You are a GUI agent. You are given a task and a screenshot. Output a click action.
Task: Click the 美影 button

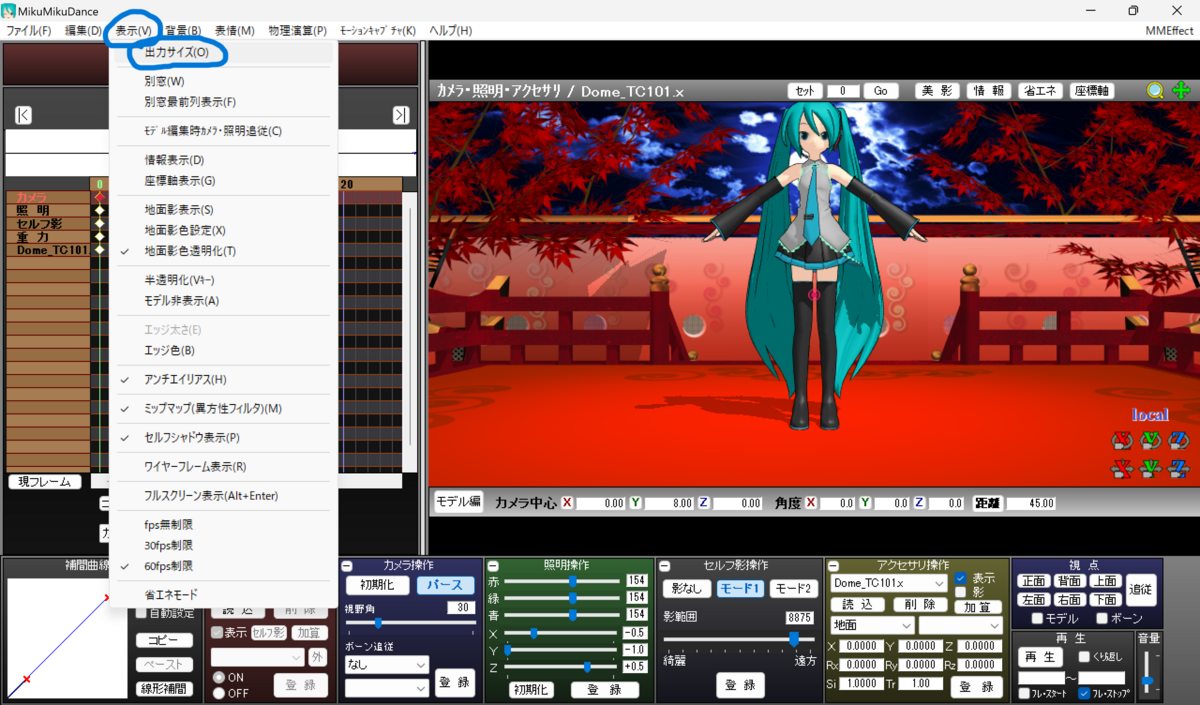937,91
